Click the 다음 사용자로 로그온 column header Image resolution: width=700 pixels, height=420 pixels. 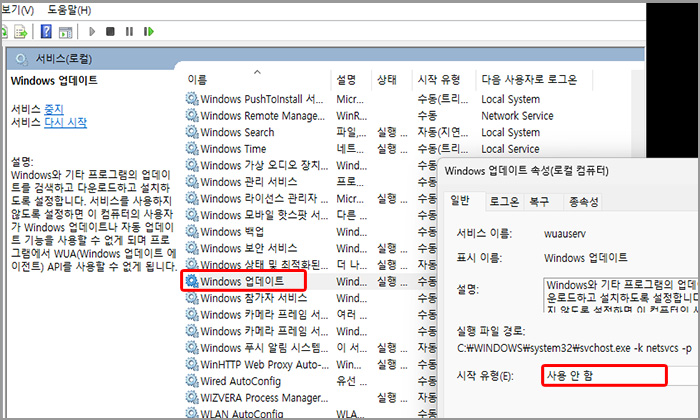(x=529, y=80)
